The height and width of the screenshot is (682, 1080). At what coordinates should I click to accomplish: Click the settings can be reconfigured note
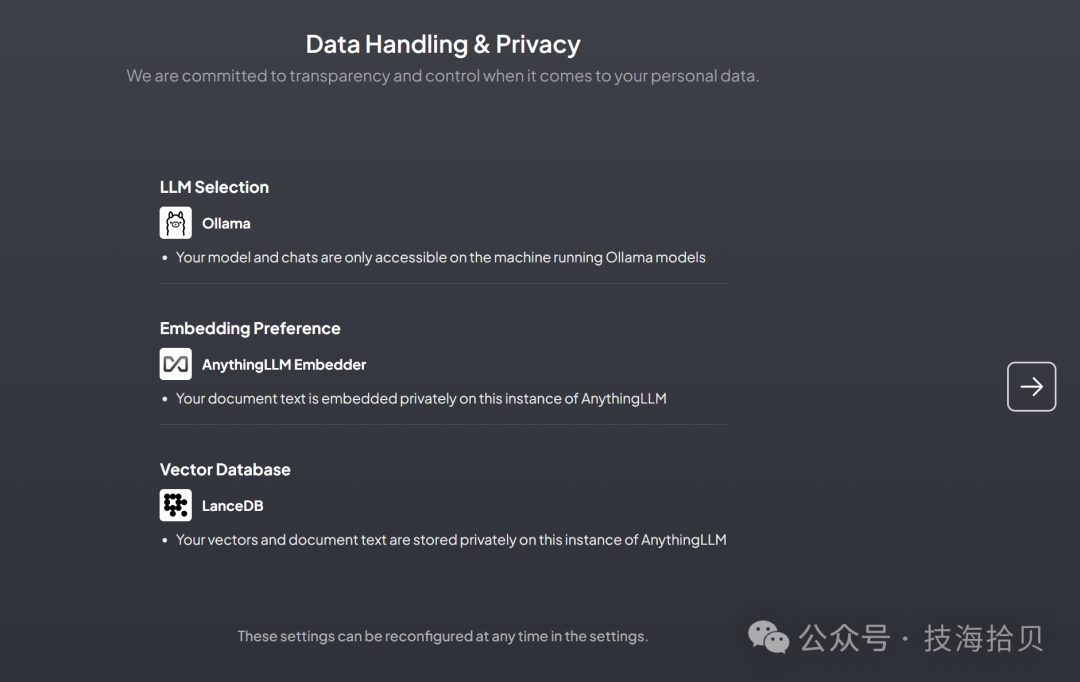tap(443, 636)
